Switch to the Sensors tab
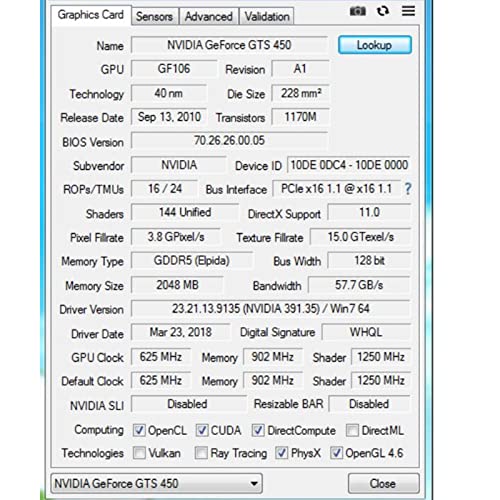 click(x=155, y=16)
